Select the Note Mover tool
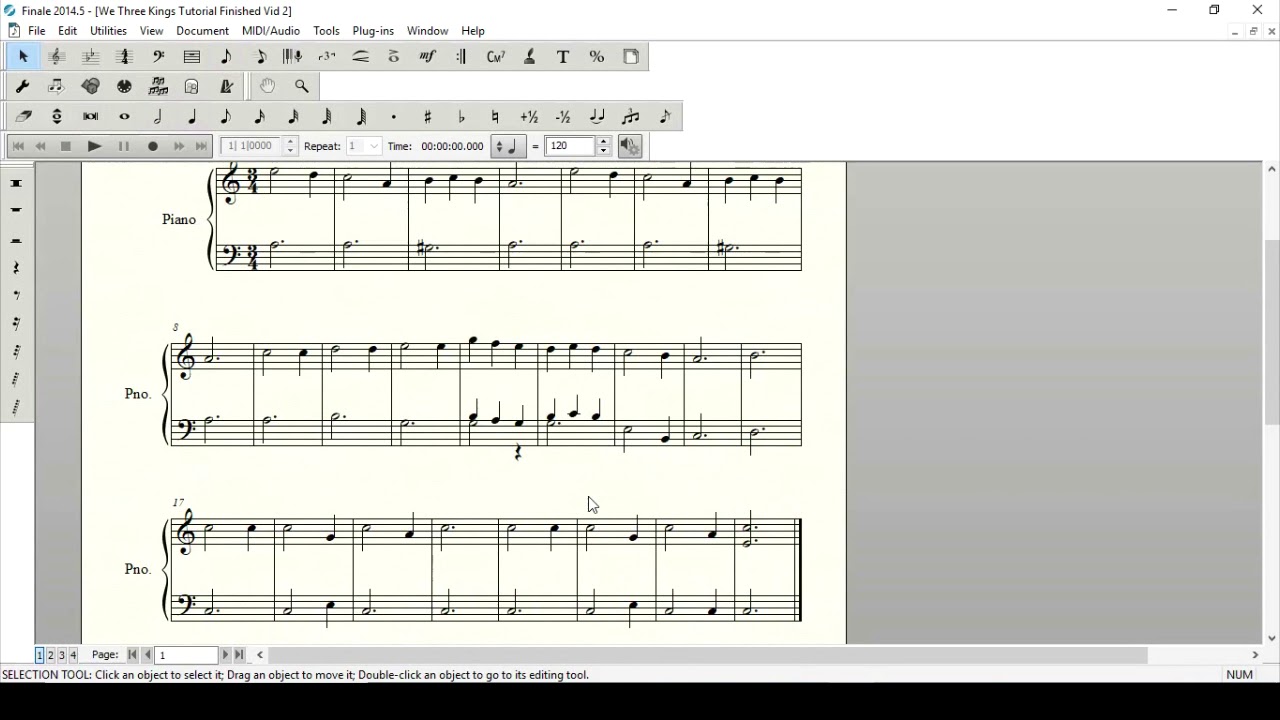This screenshot has height=720, width=1280. tap(57, 86)
